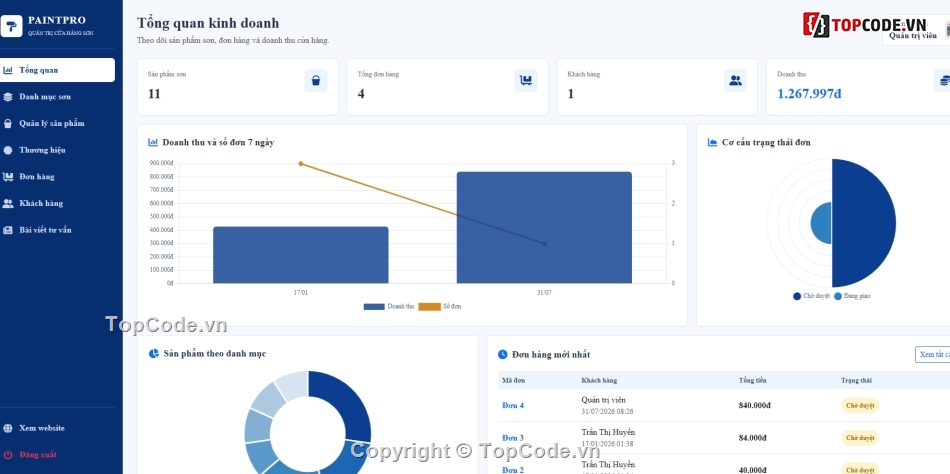Open the Khách hàng page
The height and width of the screenshot is (474, 950).
point(58,204)
